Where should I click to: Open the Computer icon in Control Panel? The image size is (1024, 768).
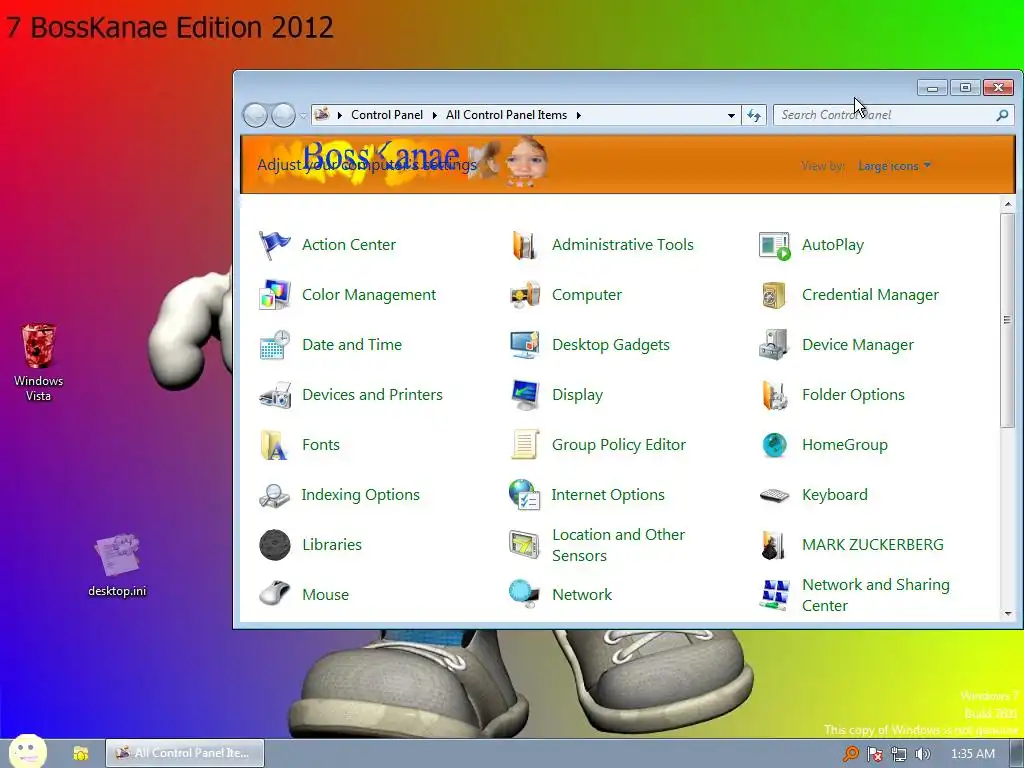[524, 295]
